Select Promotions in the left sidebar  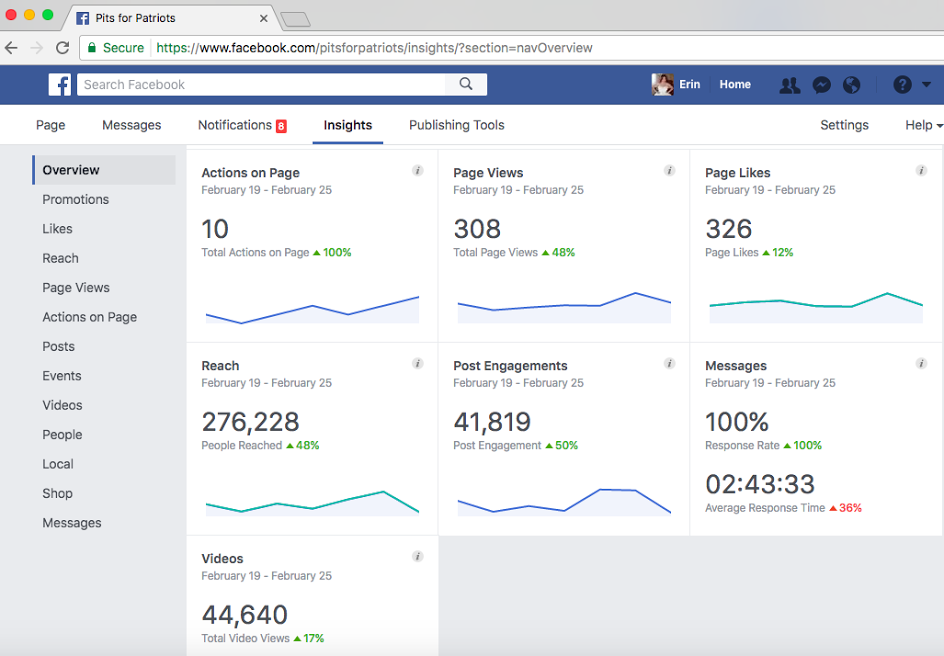[76, 199]
